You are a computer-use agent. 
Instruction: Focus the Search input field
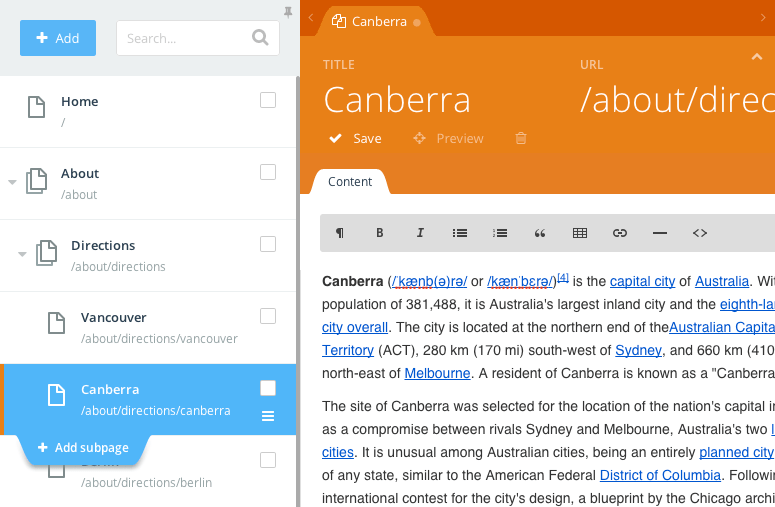[x=187, y=38]
